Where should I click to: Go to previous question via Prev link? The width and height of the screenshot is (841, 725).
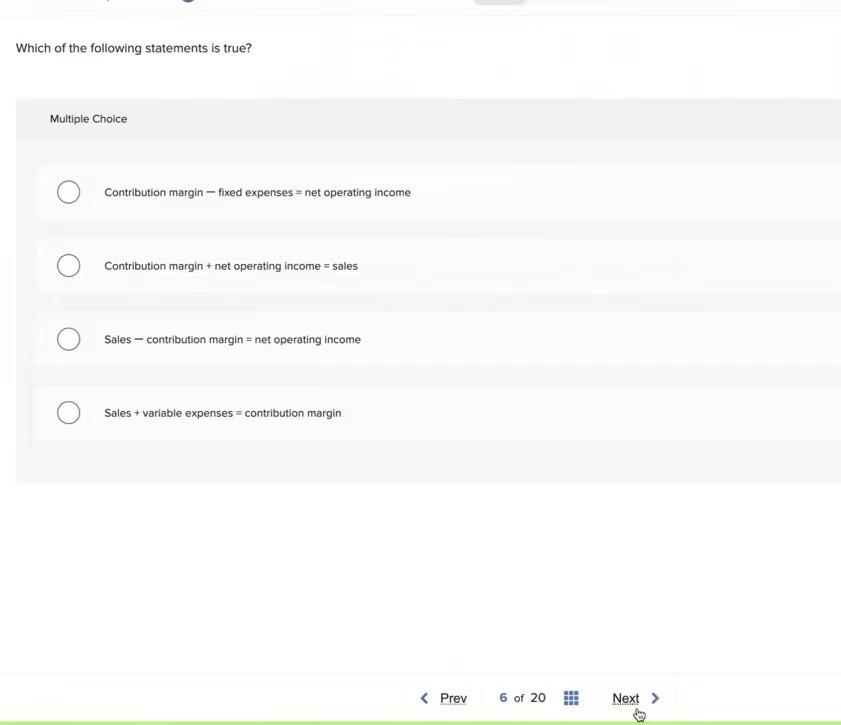[453, 698]
